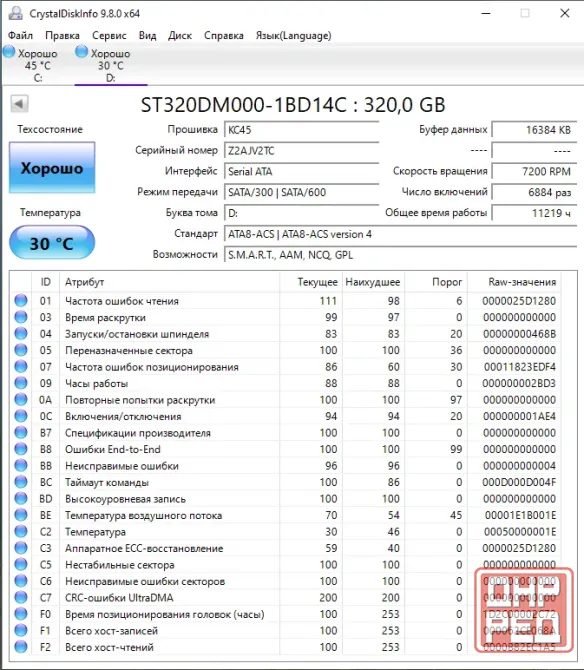Open the Сервис menu

pyautogui.click(x=109, y=35)
